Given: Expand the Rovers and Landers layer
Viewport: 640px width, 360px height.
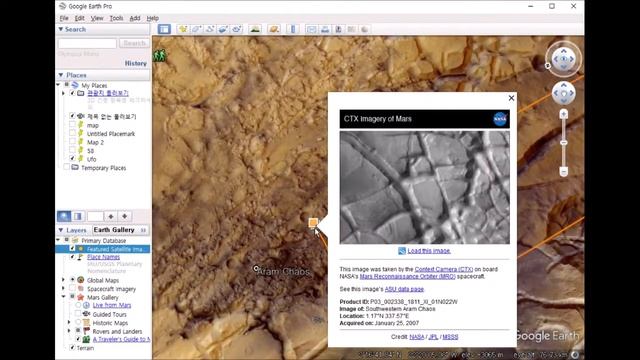Looking at the screenshot, I should coord(69,331).
